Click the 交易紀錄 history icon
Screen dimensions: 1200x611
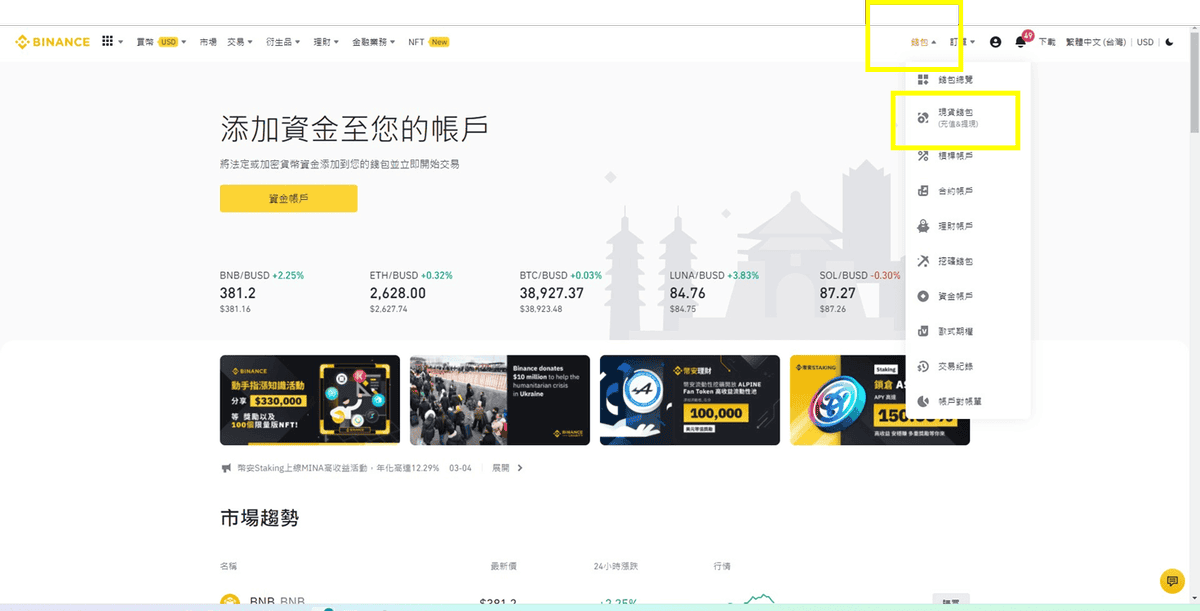pos(923,366)
